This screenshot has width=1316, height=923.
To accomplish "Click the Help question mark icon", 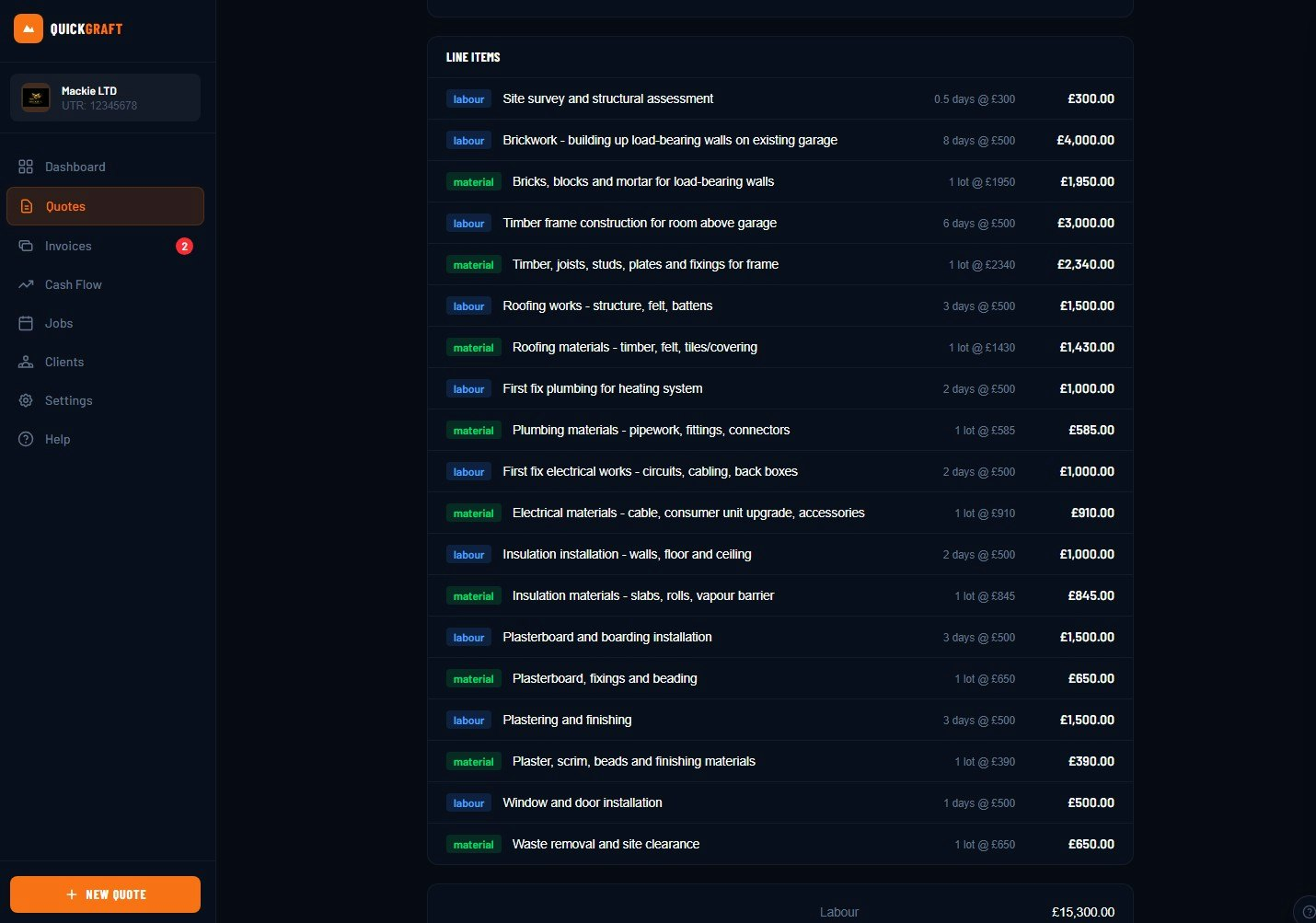I will point(26,439).
